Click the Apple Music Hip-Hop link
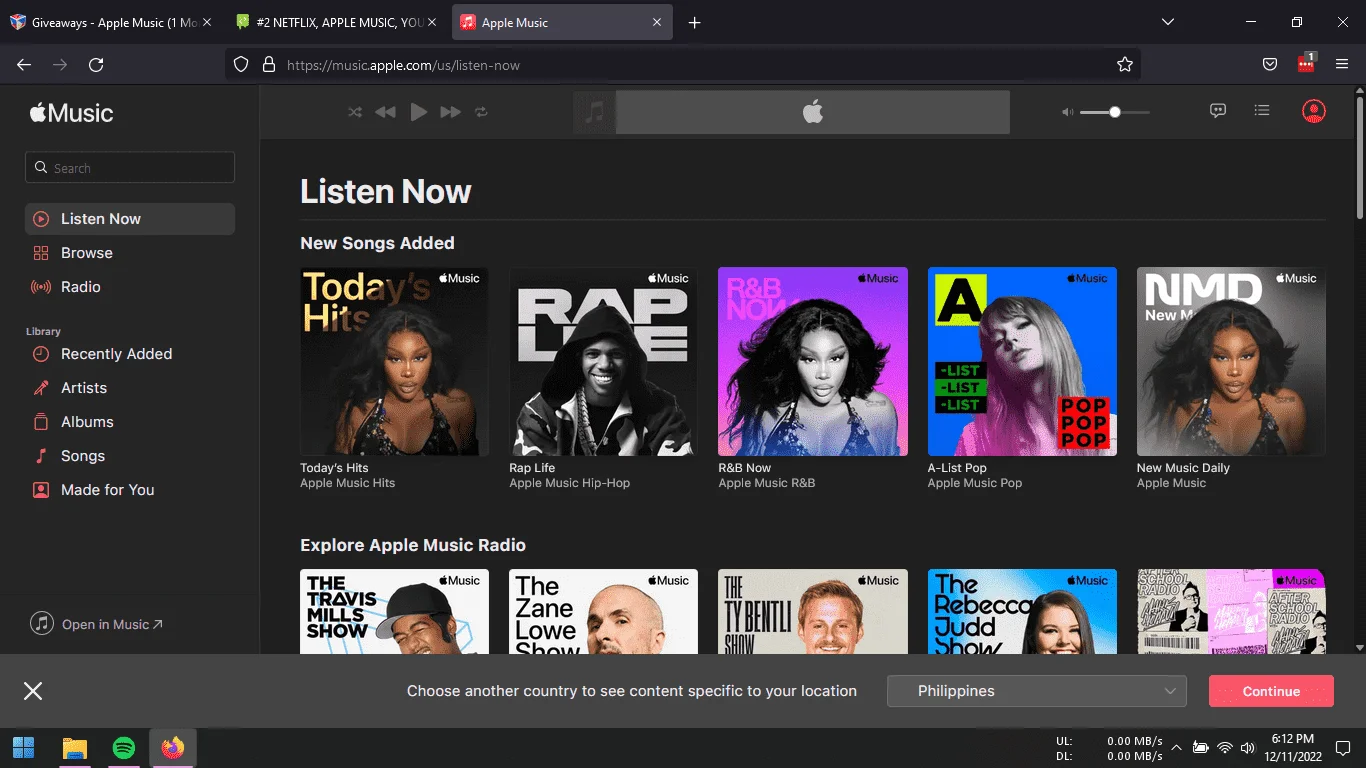Image resolution: width=1366 pixels, height=768 pixels. (569, 483)
